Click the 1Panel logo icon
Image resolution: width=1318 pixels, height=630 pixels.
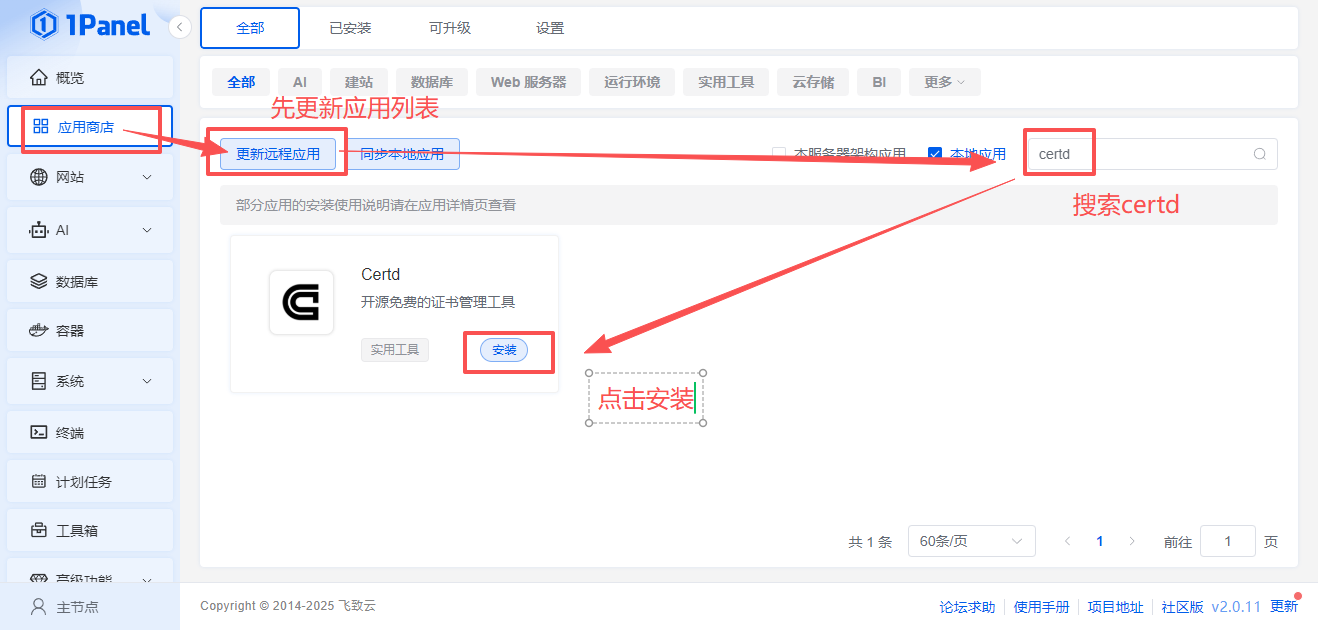pyautogui.click(x=44, y=24)
